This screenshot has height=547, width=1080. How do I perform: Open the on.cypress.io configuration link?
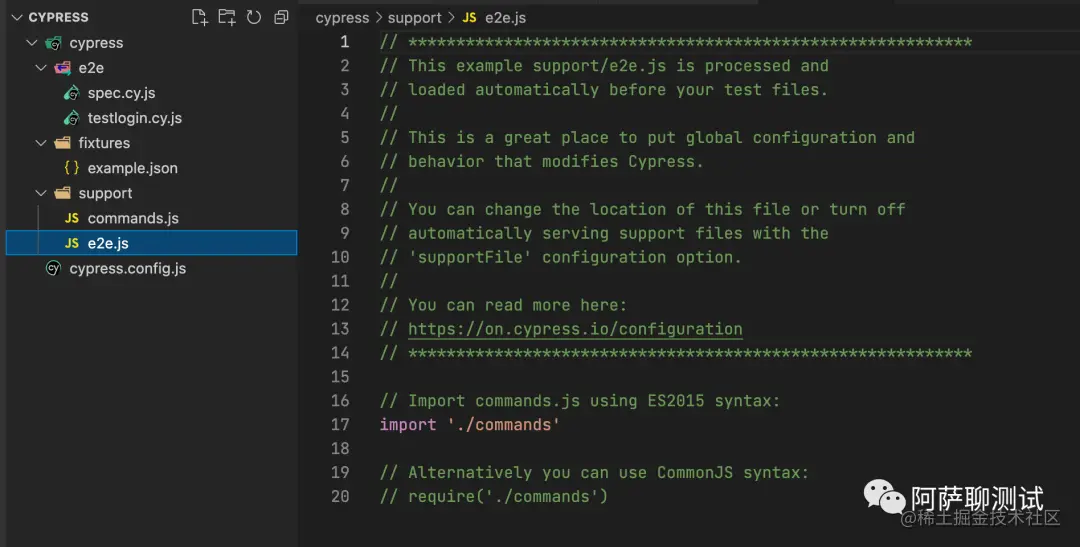pos(575,329)
